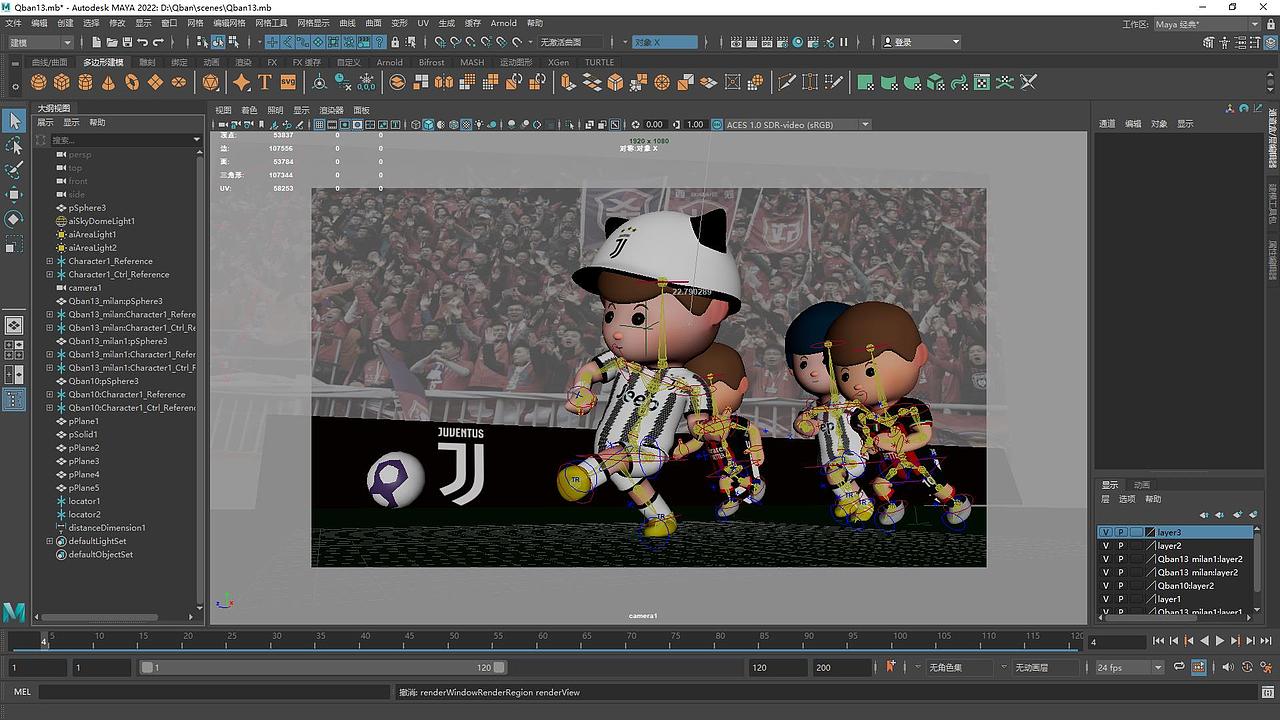Click the Redo arrow icon
This screenshot has height=720, width=1280.
point(159,42)
